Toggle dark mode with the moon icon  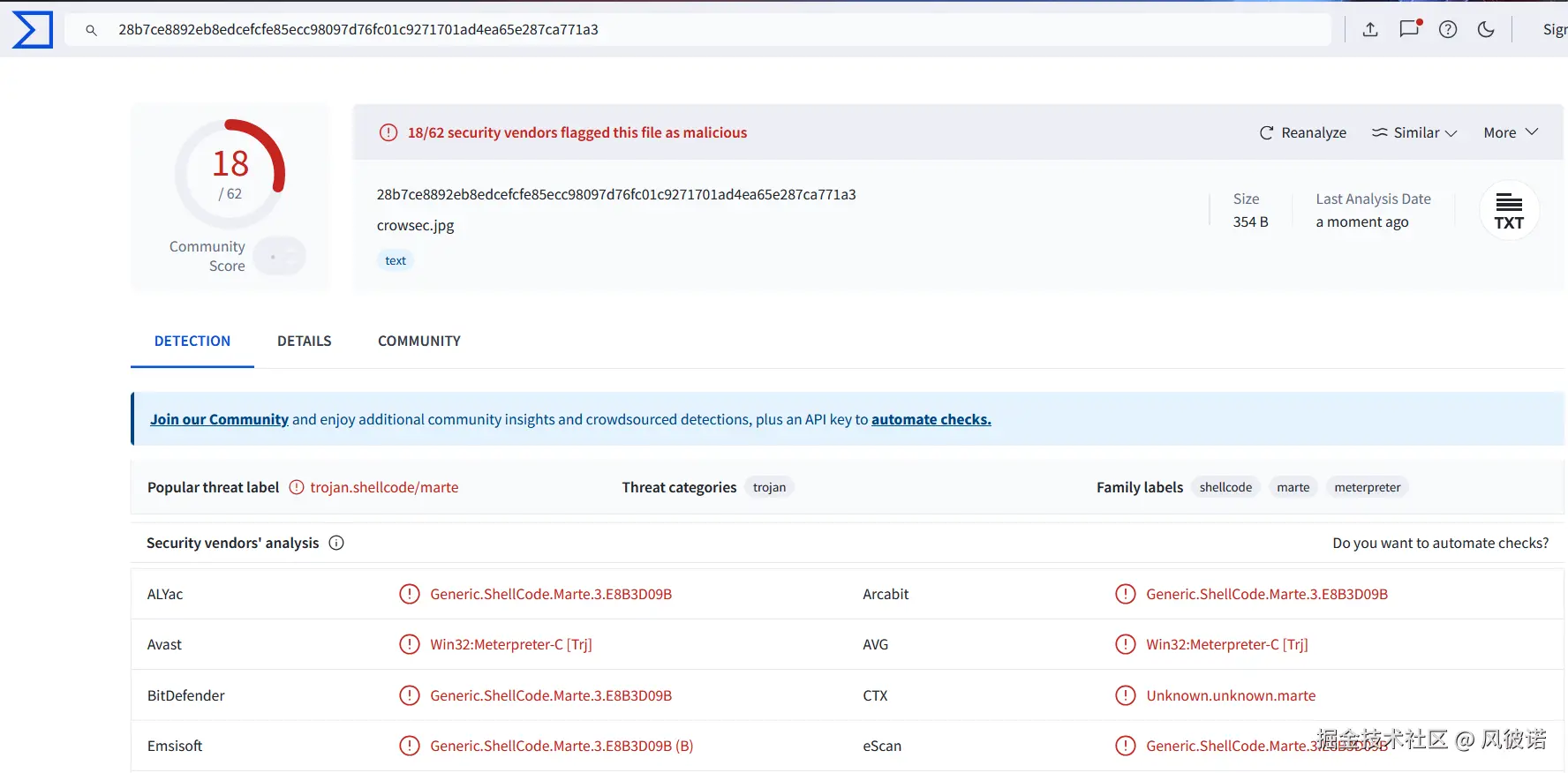tap(1486, 30)
